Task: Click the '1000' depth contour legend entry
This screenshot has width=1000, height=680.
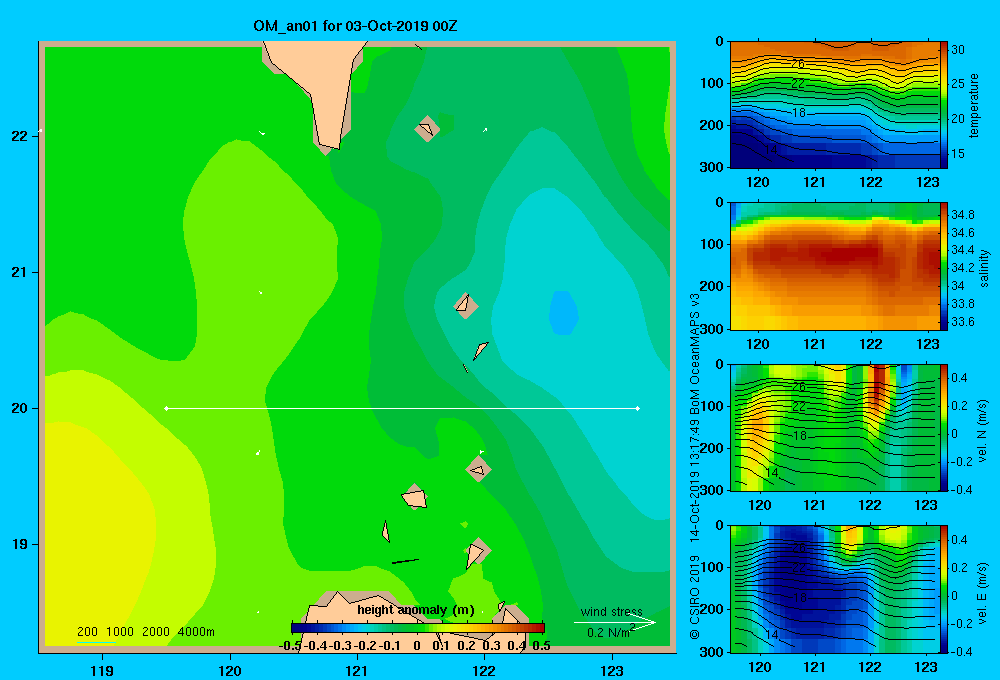Action: coord(120,632)
